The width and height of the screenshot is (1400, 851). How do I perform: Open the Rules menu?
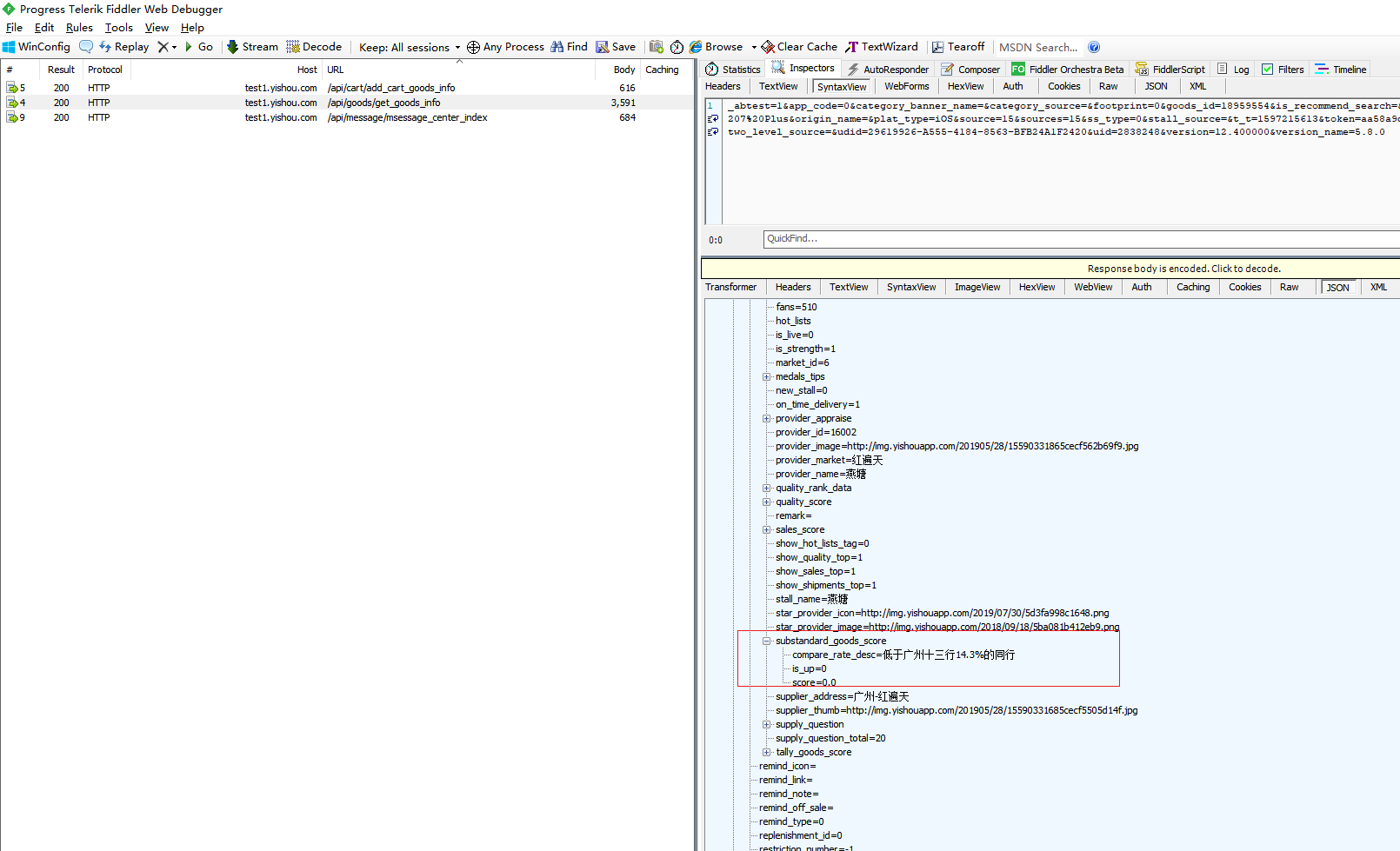[79, 28]
